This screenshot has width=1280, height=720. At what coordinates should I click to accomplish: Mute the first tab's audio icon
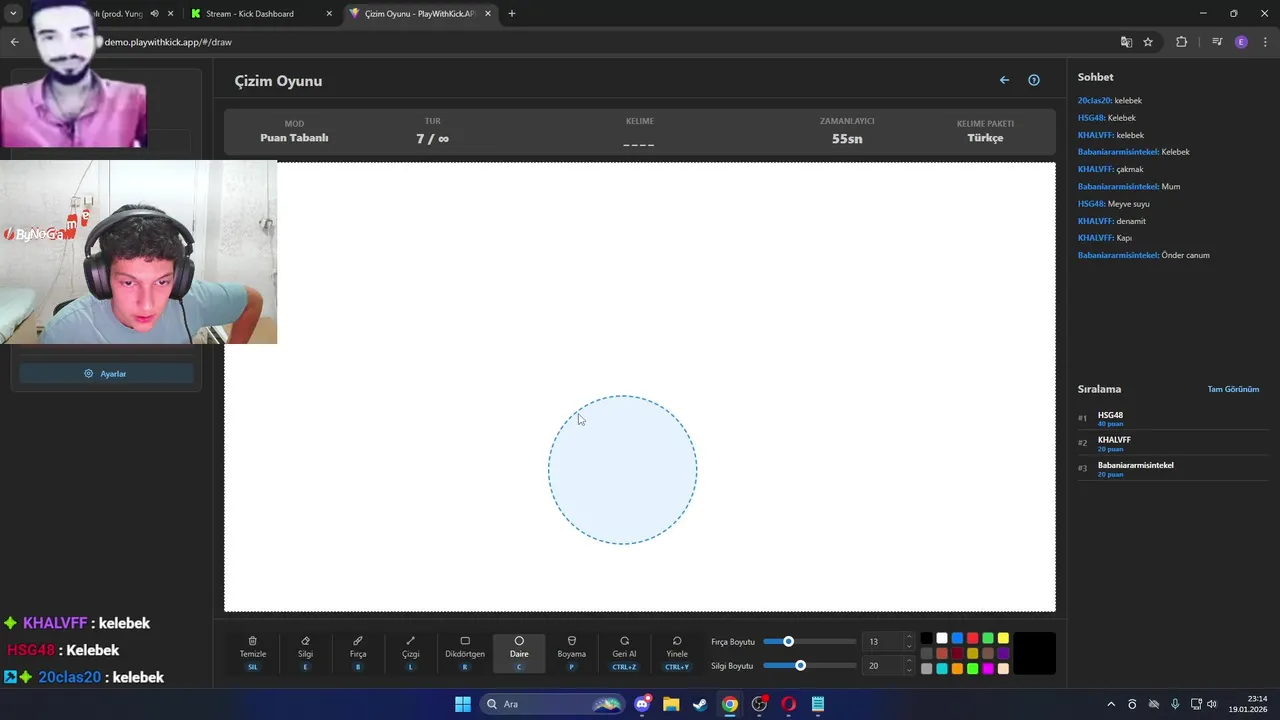154,14
